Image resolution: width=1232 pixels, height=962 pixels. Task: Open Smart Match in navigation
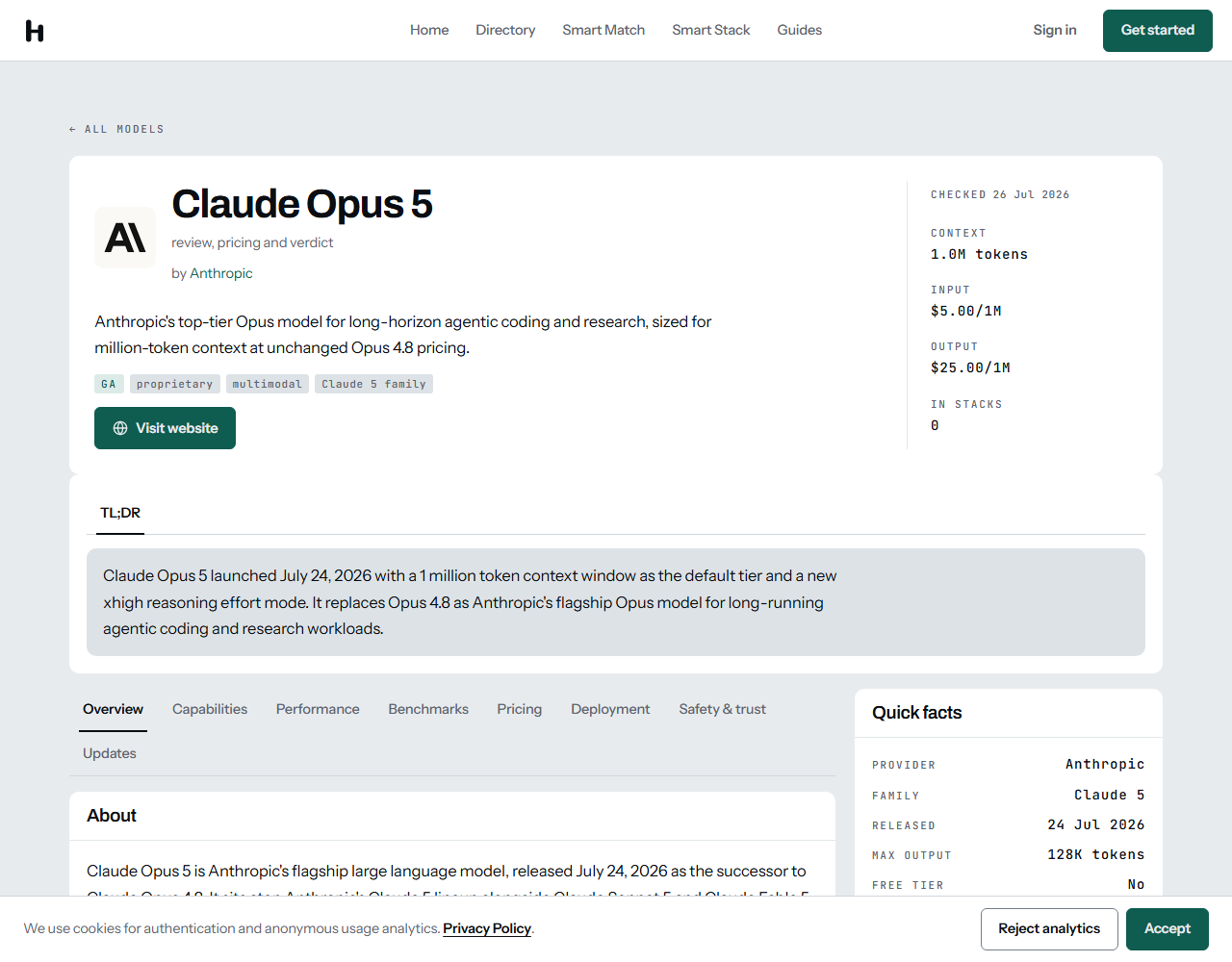tap(603, 30)
